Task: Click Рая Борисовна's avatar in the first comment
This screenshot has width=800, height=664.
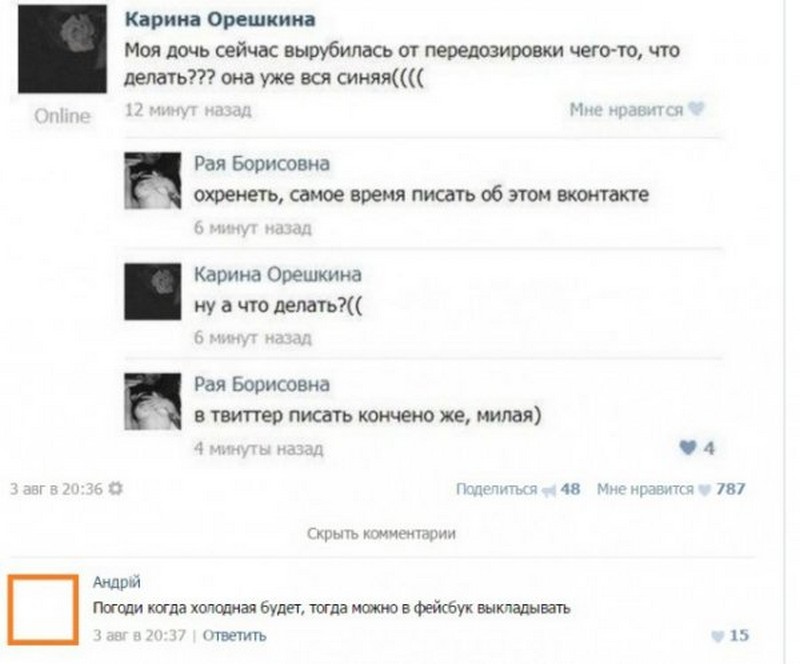Action: tap(151, 181)
